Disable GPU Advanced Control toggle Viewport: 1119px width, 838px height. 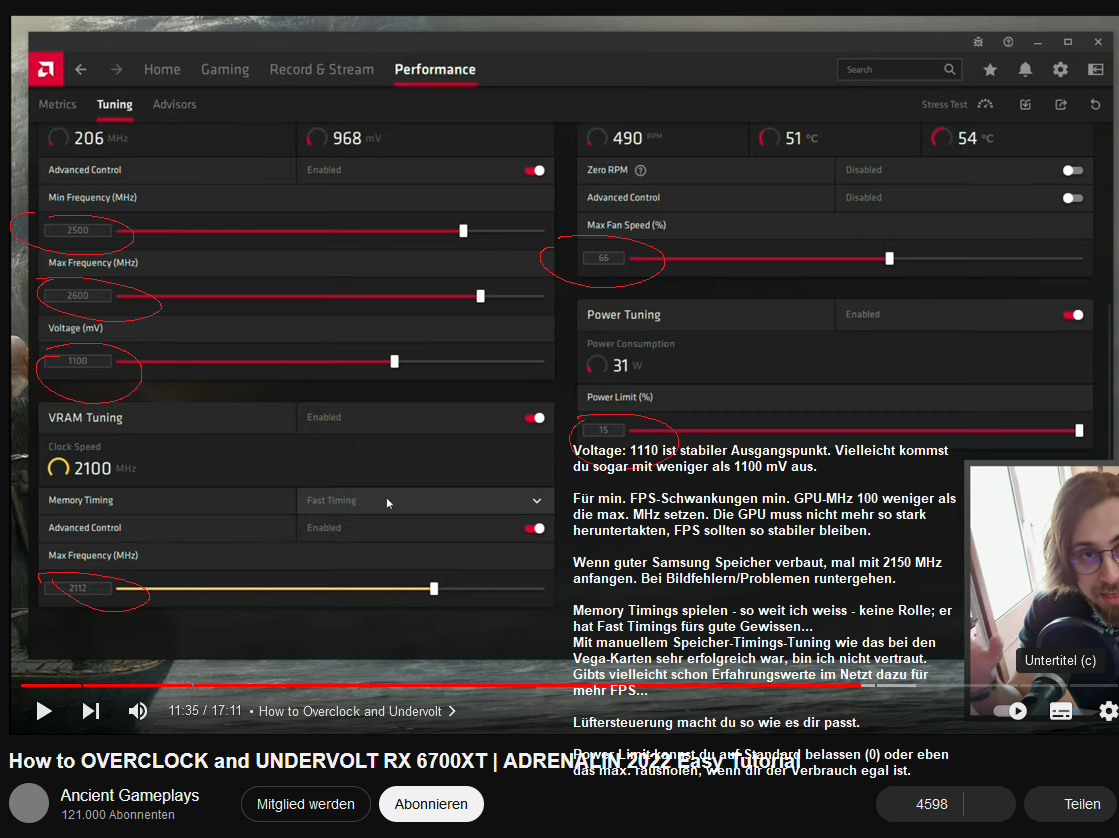coord(535,170)
